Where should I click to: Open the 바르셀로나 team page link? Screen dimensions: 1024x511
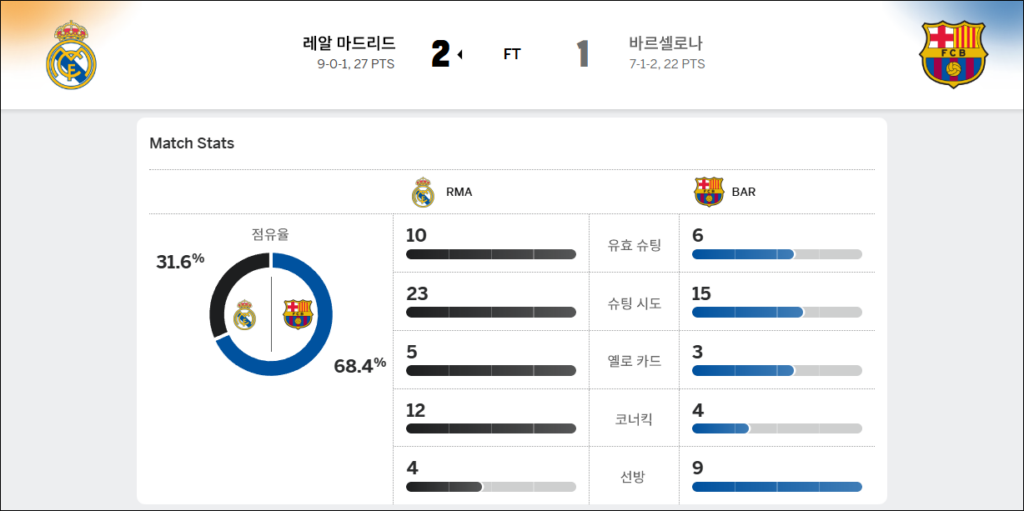(x=666, y=44)
